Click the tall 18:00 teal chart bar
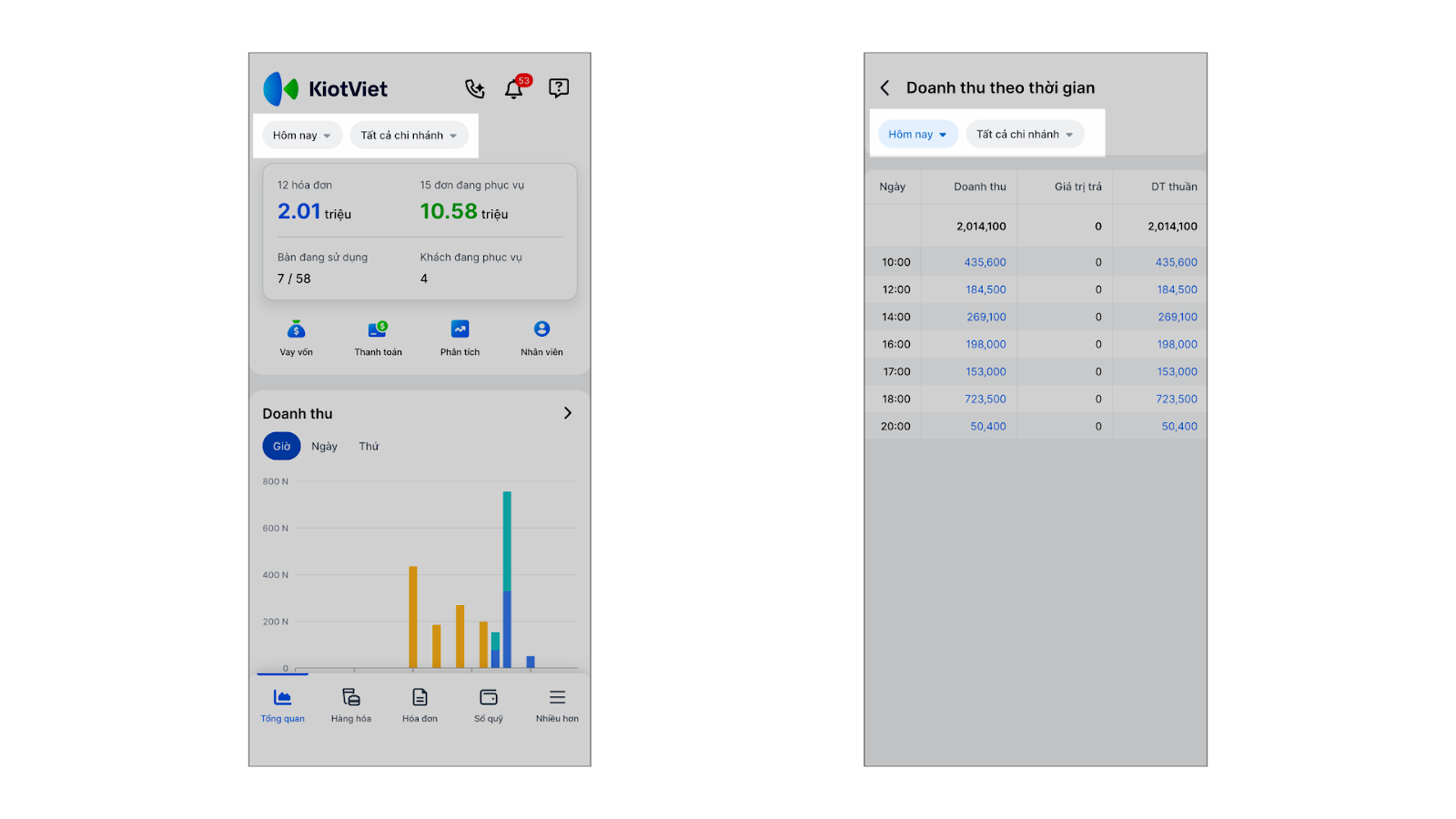Image resolution: width=1456 pixels, height=819 pixels. point(507,541)
